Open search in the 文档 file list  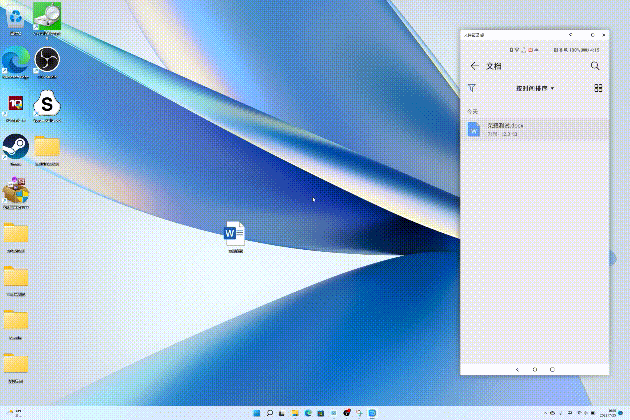(x=596, y=66)
